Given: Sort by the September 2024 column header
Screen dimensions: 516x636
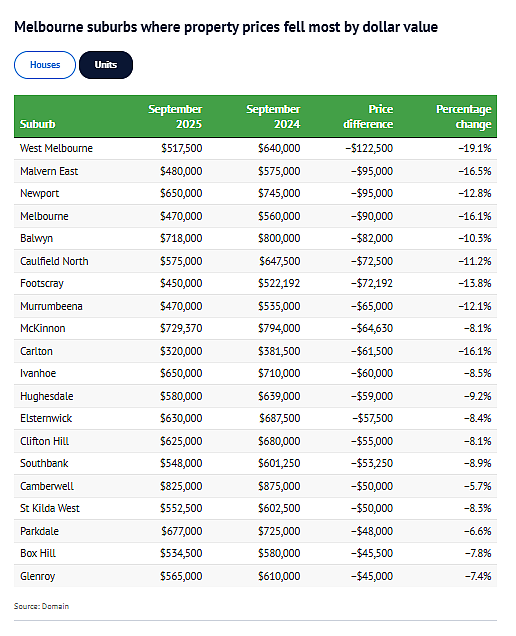Looking at the screenshot, I should click(x=273, y=116).
